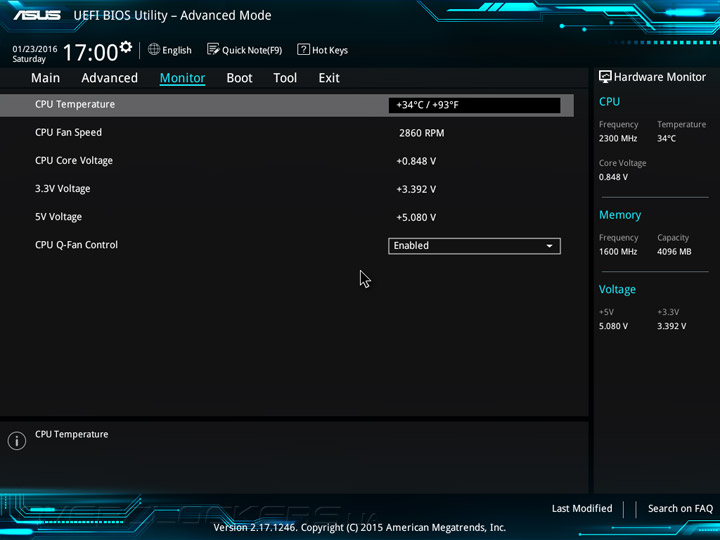Click the Hardware Monitor screen icon
Screen dimensions: 720x540
pos(605,77)
